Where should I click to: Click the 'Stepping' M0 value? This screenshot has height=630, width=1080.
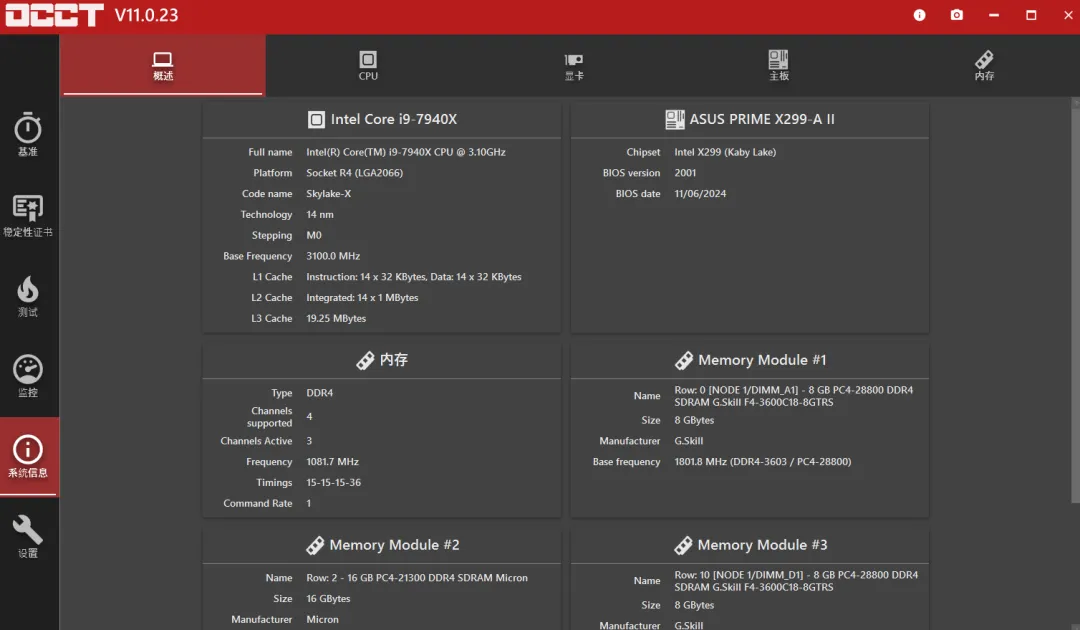[313, 235]
